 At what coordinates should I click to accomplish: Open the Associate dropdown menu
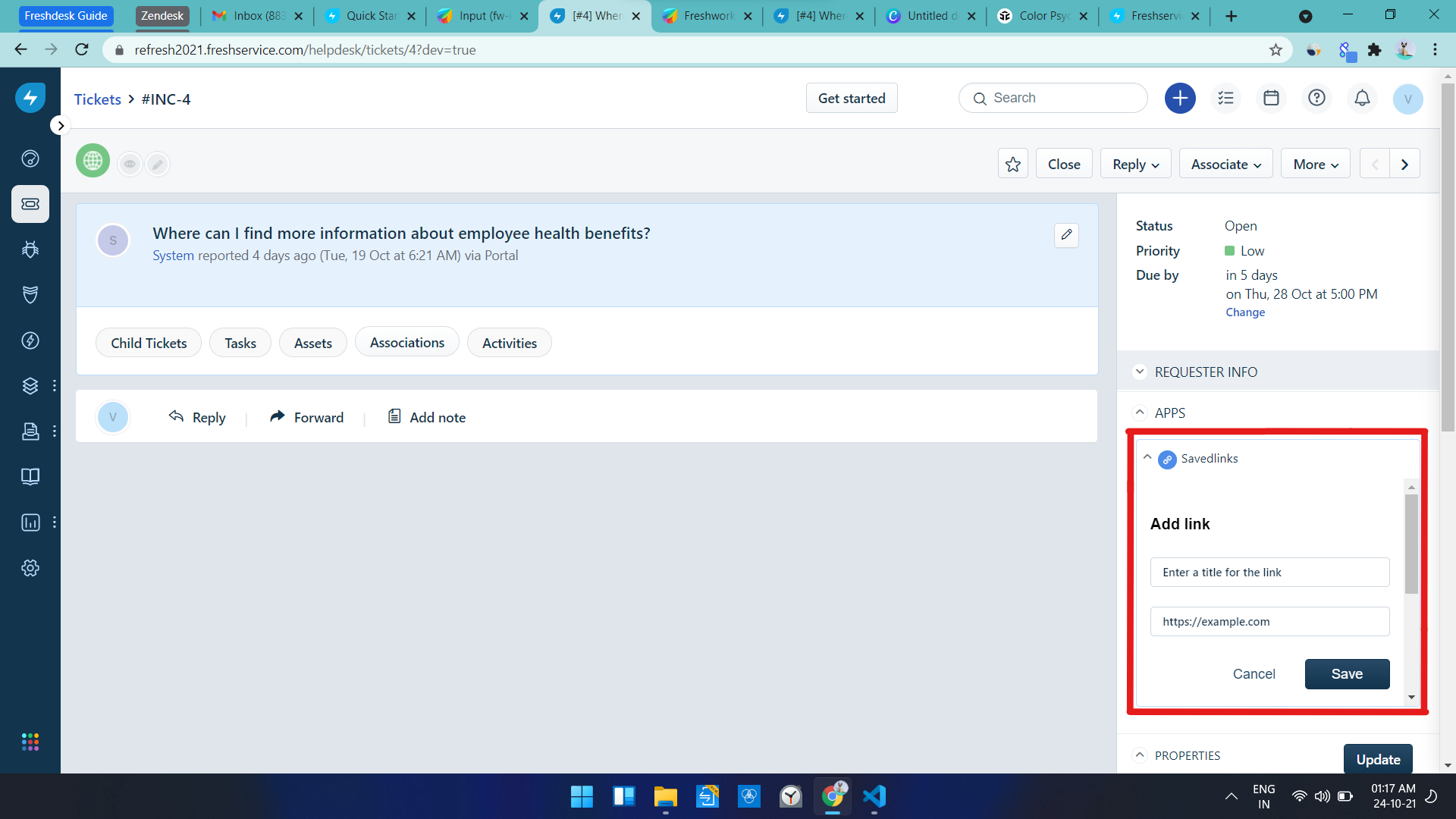pos(1225,164)
